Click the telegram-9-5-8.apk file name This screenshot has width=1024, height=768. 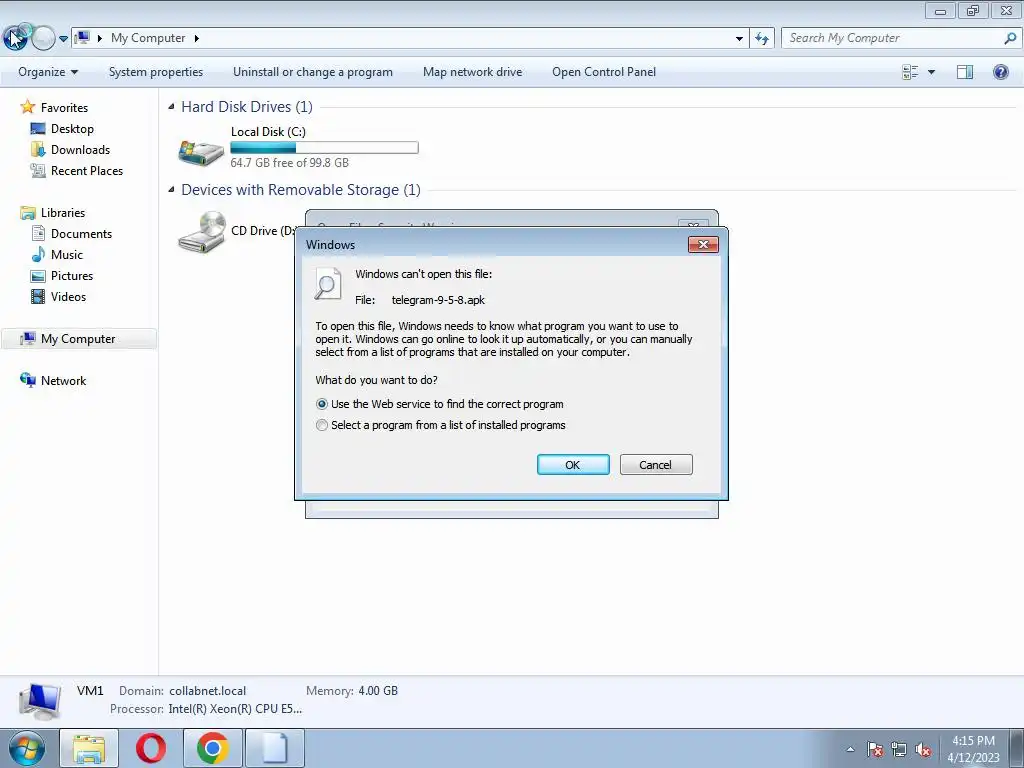438,300
